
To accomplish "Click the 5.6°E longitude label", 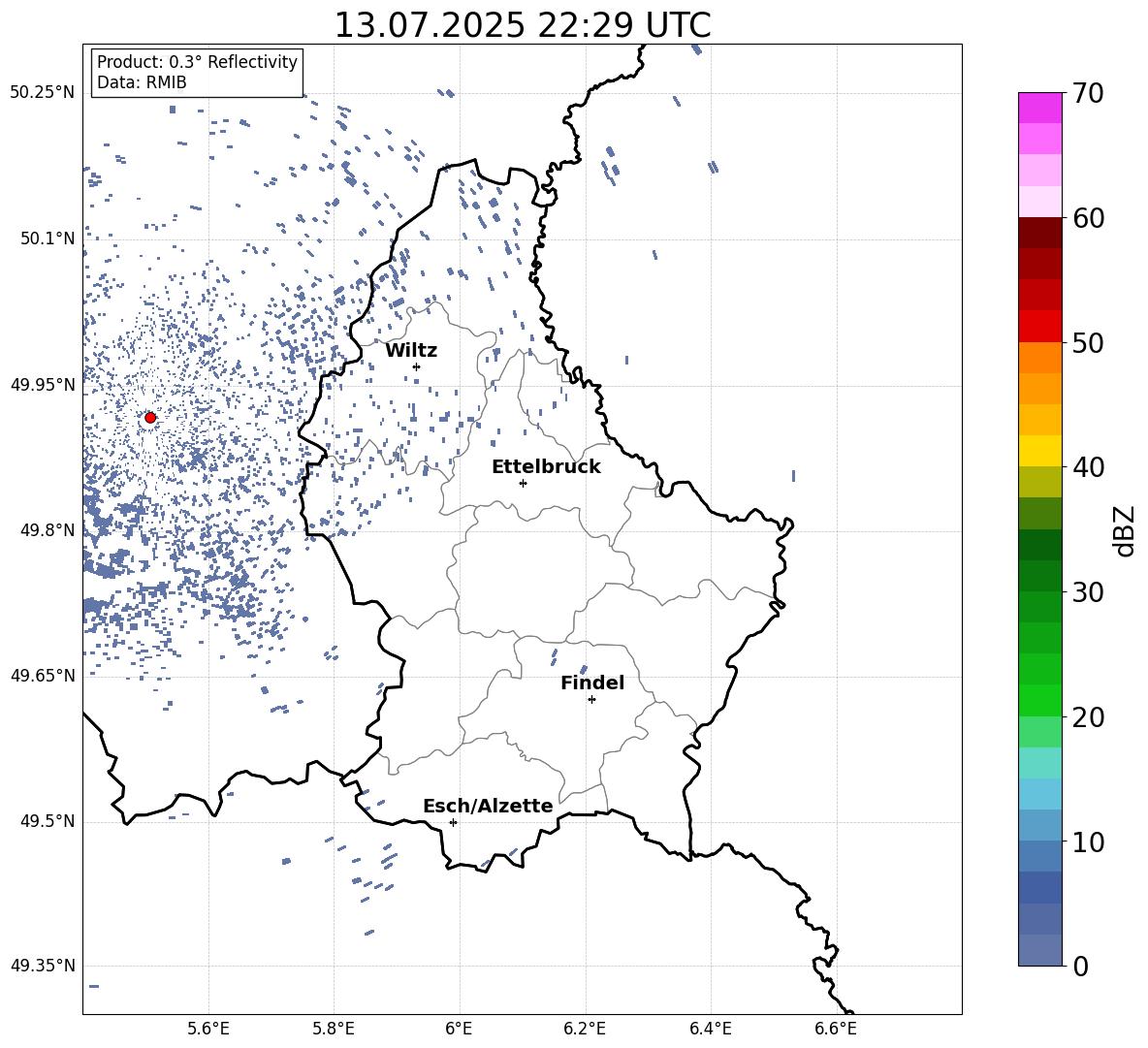I will (208, 1029).
